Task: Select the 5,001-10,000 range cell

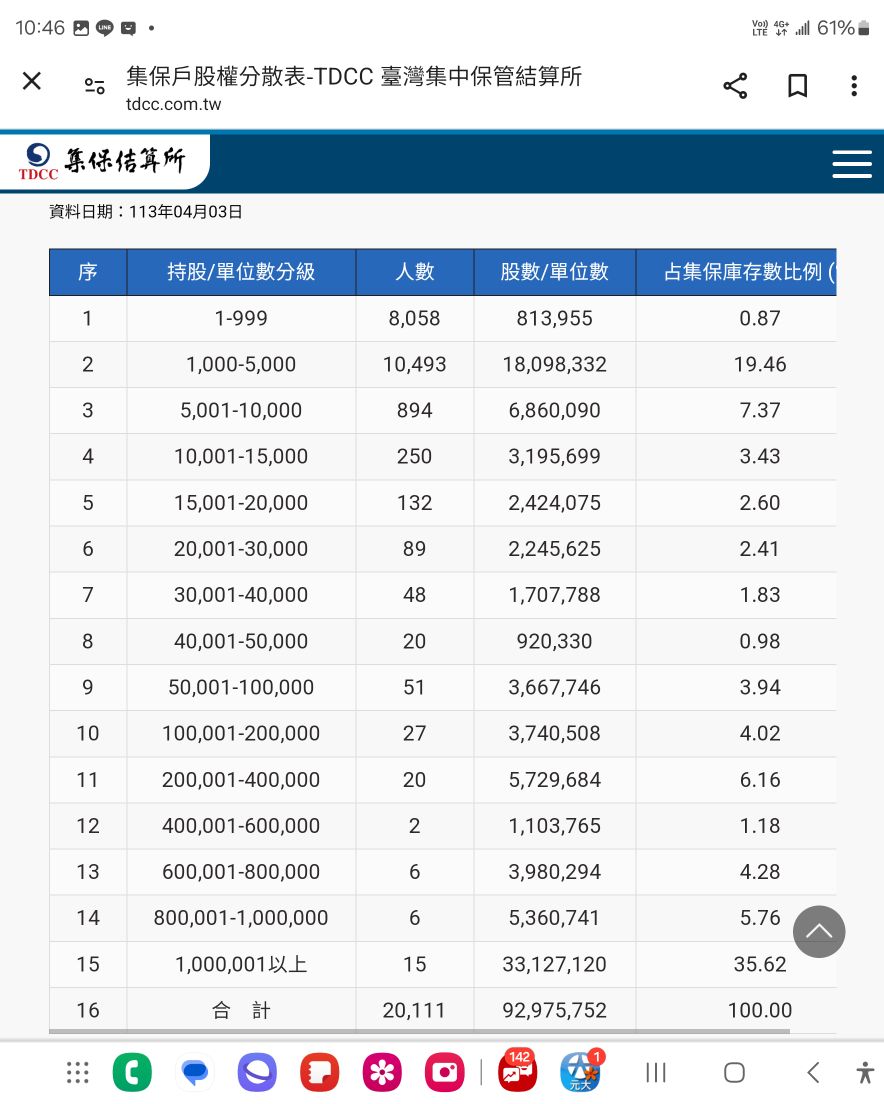Action: pyautogui.click(x=241, y=410)
